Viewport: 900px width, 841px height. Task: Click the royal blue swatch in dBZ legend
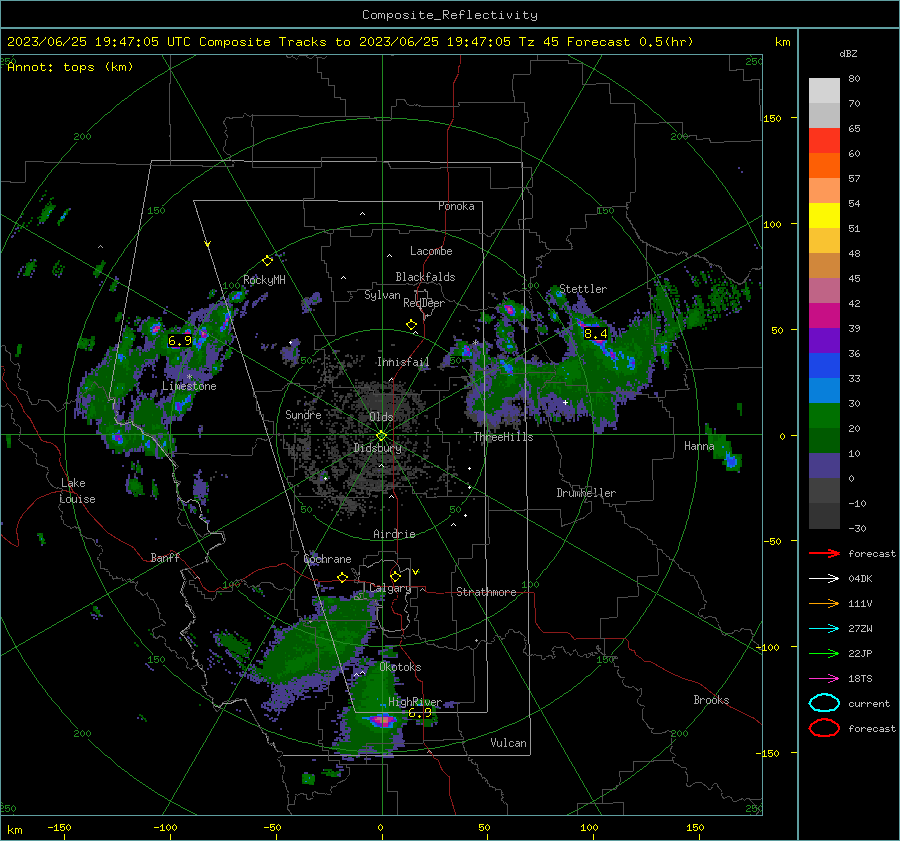coord(824,366)
